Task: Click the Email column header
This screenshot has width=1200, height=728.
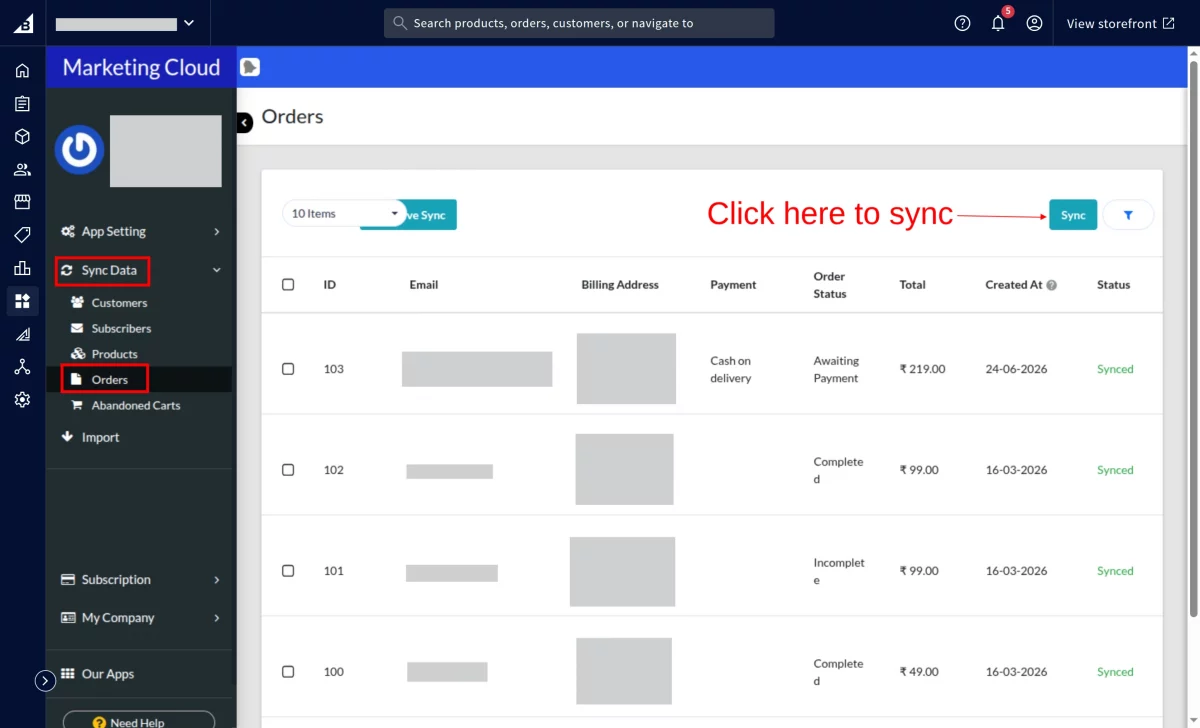Action: pyautogui.click(x=424, y=285)
